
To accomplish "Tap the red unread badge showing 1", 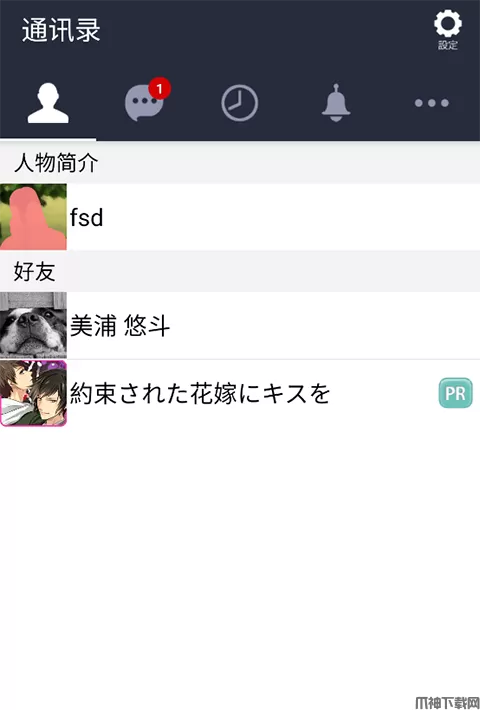I will tap(159, 88).
